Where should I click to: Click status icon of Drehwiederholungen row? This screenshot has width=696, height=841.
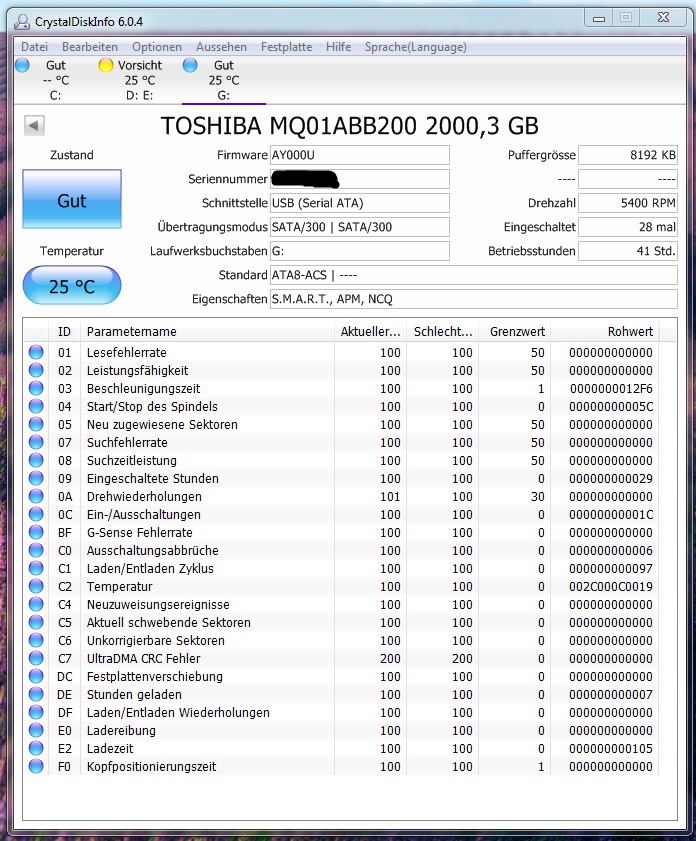pyautogui.click(x=36, y=496)
